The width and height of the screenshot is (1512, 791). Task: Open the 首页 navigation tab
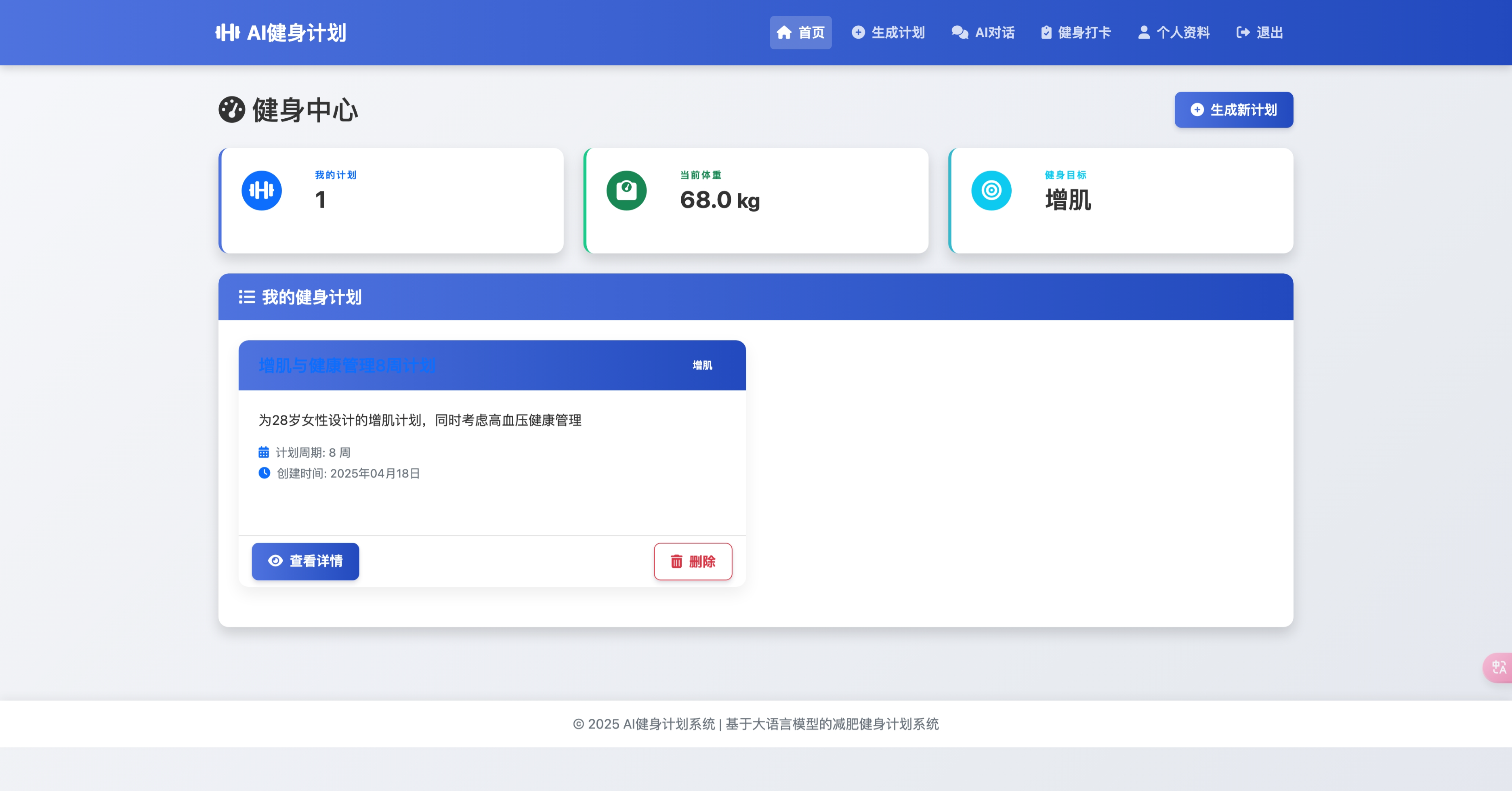click(800, 32)
